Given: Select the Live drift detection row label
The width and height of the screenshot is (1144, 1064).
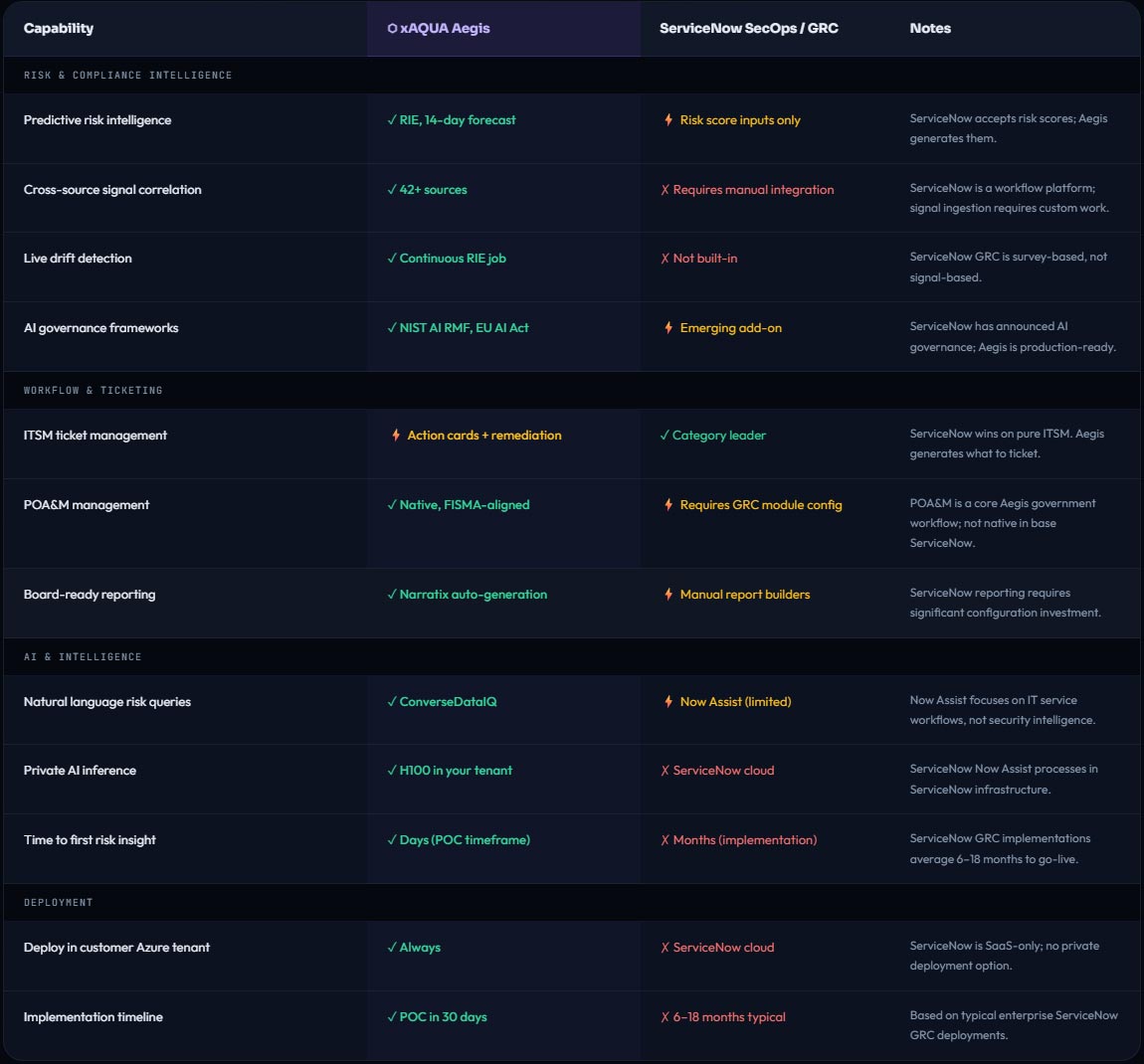Looking at the screenshot, I should (x=78, y=259).
